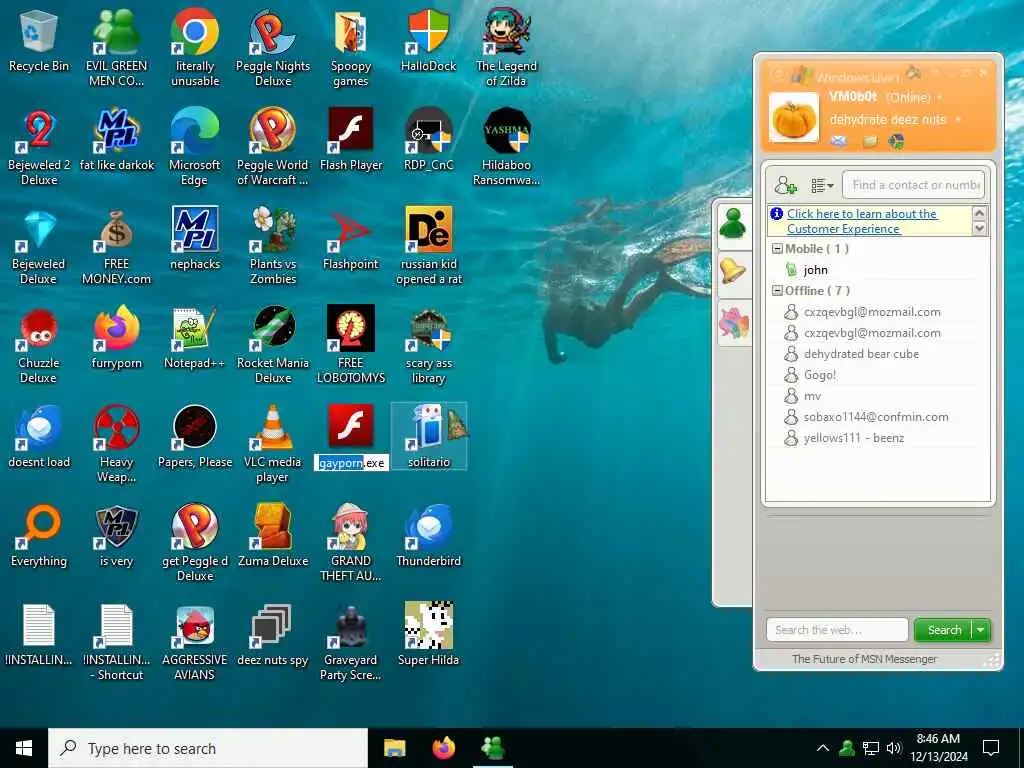This screenshot has height=768, width=1024.
Task: Click the green buddy tab in Messenger sidebar
Action: click(x=733, y=224)
